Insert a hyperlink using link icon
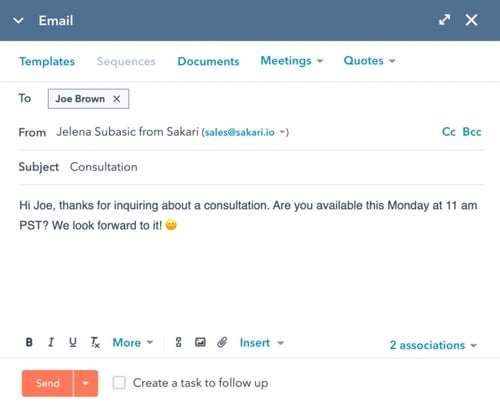The width and height of the screenshot is (500, 406). pyautogui.click(x=179, y=342)
